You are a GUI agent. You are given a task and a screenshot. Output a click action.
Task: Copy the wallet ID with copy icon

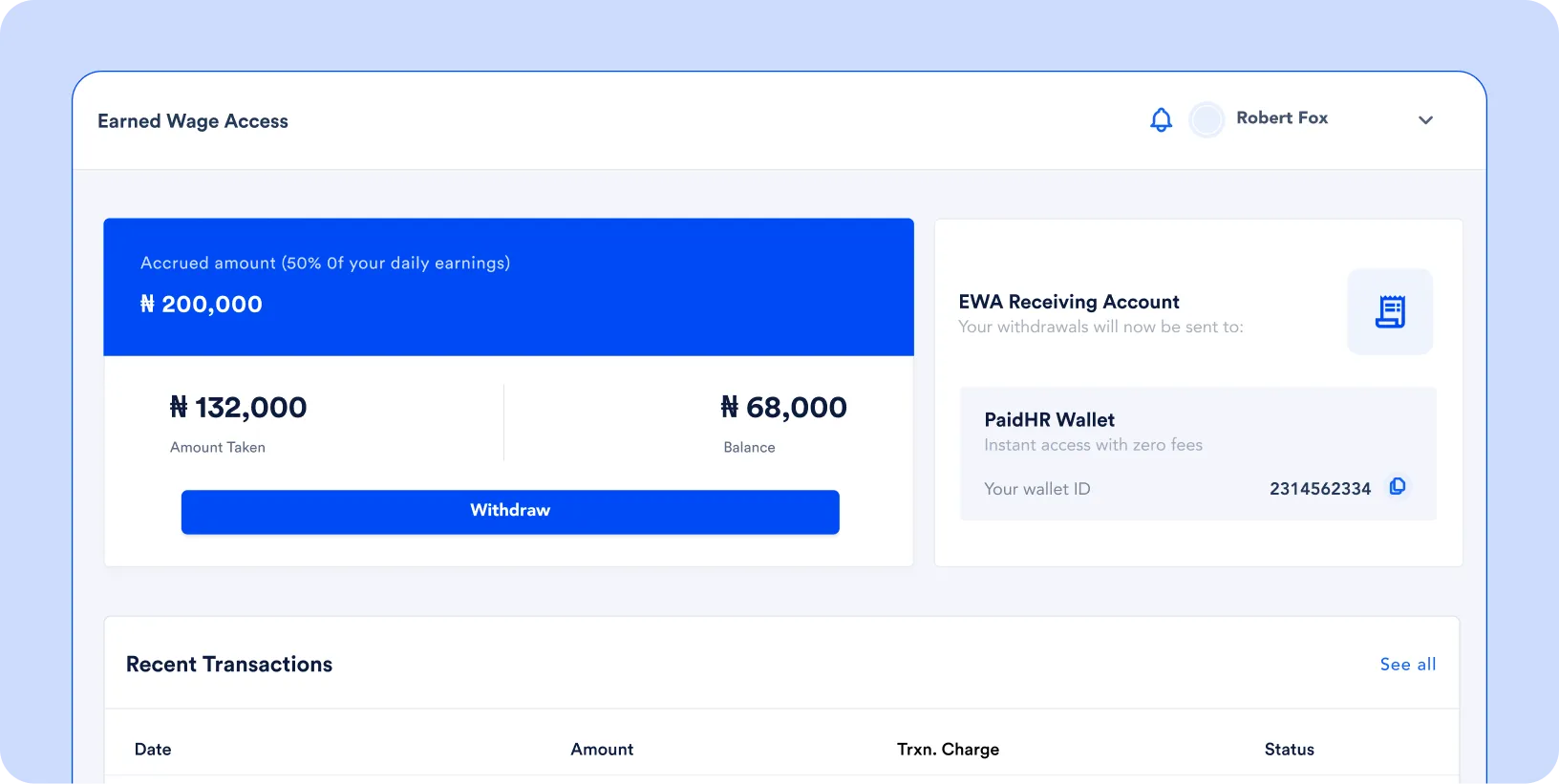coord(1397,487)
